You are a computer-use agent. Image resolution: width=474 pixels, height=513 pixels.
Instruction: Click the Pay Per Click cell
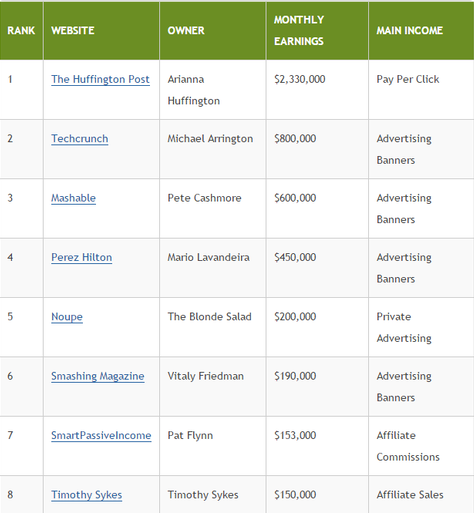click(x=421, y=90)
